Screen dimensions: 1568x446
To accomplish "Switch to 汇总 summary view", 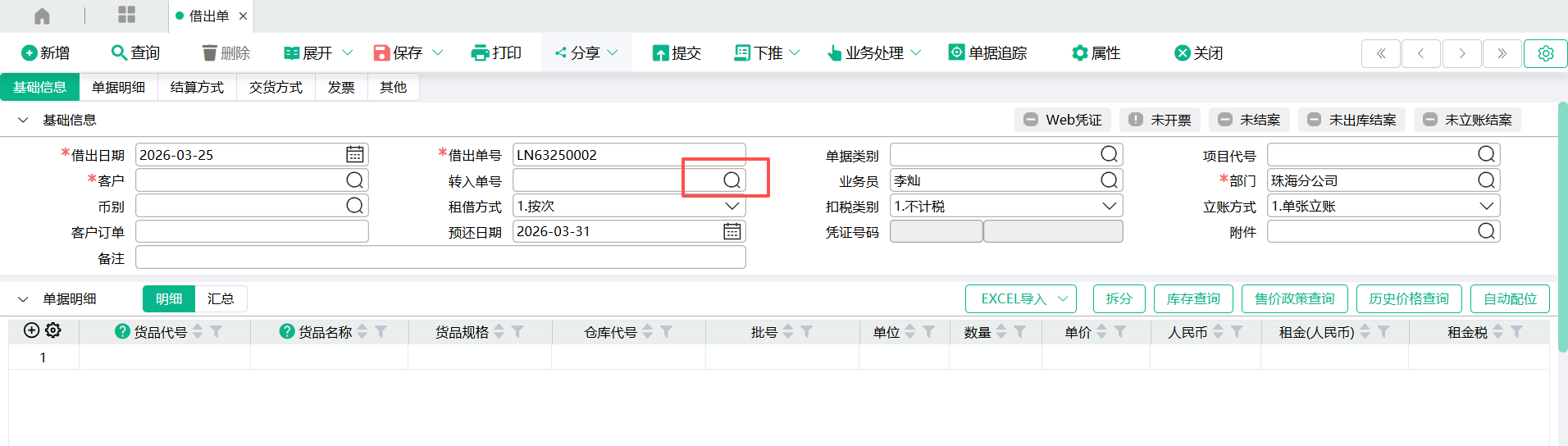I will (221, 299).
